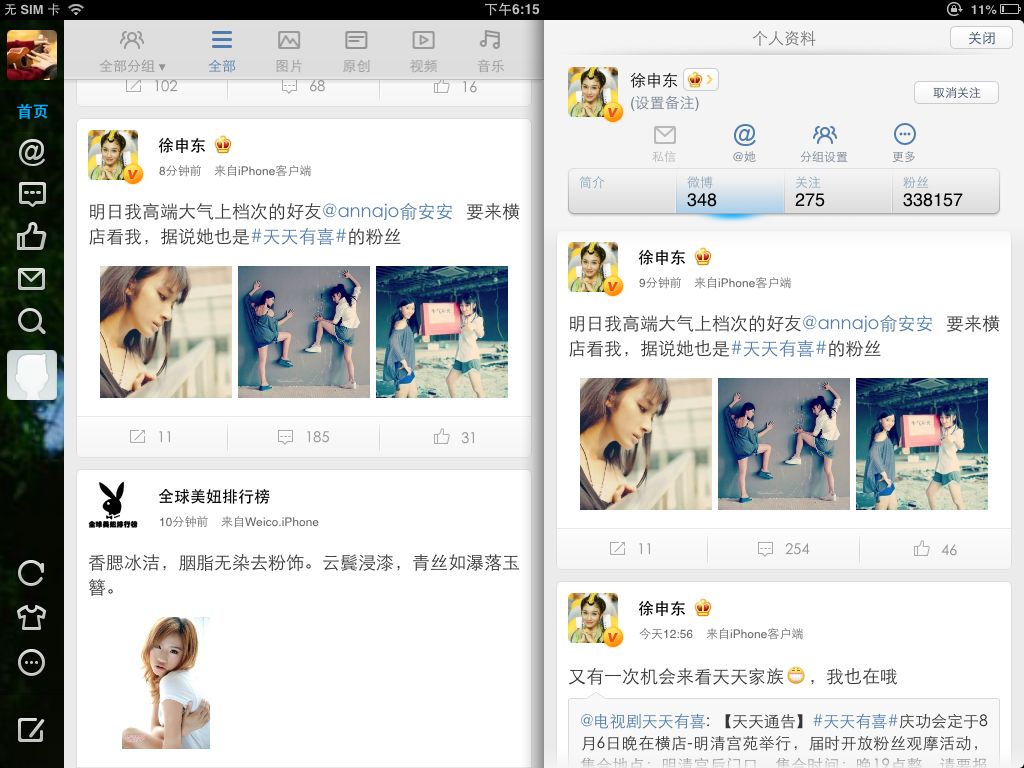1024x768 pixels.
Task: Switch to 微博 348 tab
Action: pyautogui.click(x=730, y=191)
